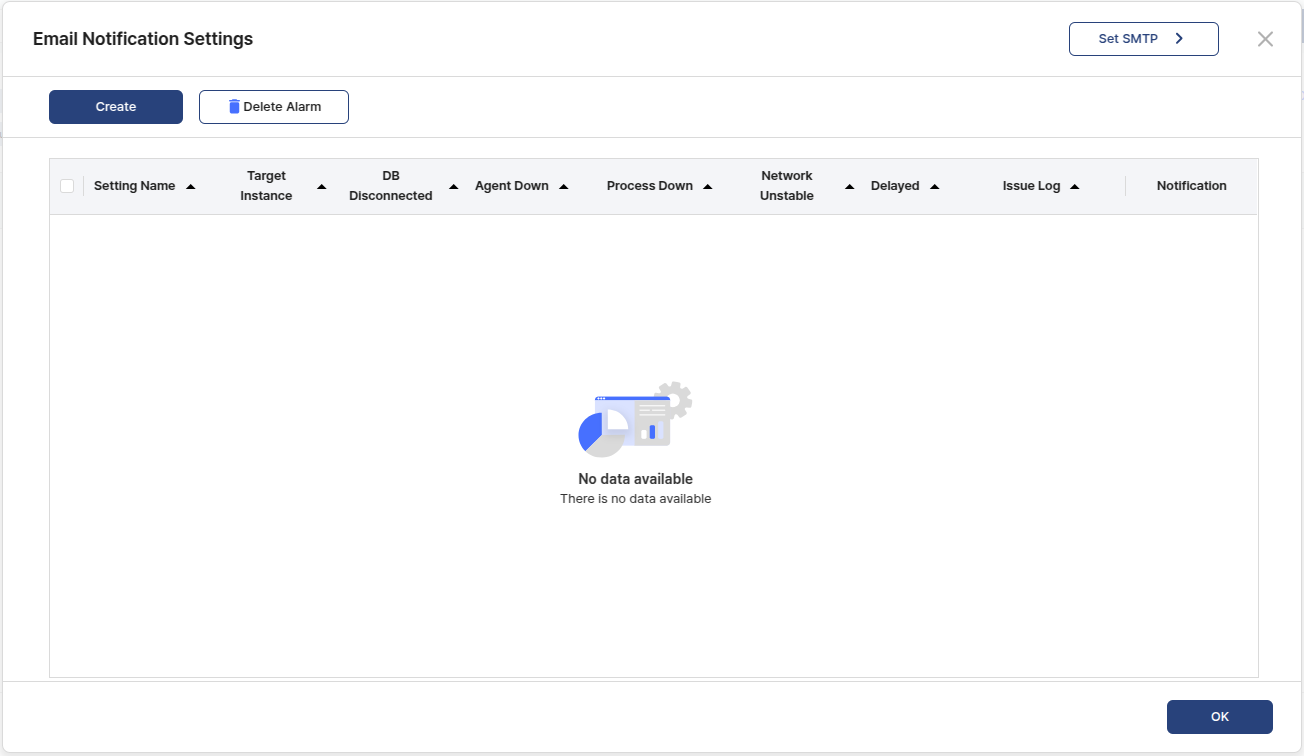
Task: Sort by DB Disconnected arrow icon
Action: (454, 187)
